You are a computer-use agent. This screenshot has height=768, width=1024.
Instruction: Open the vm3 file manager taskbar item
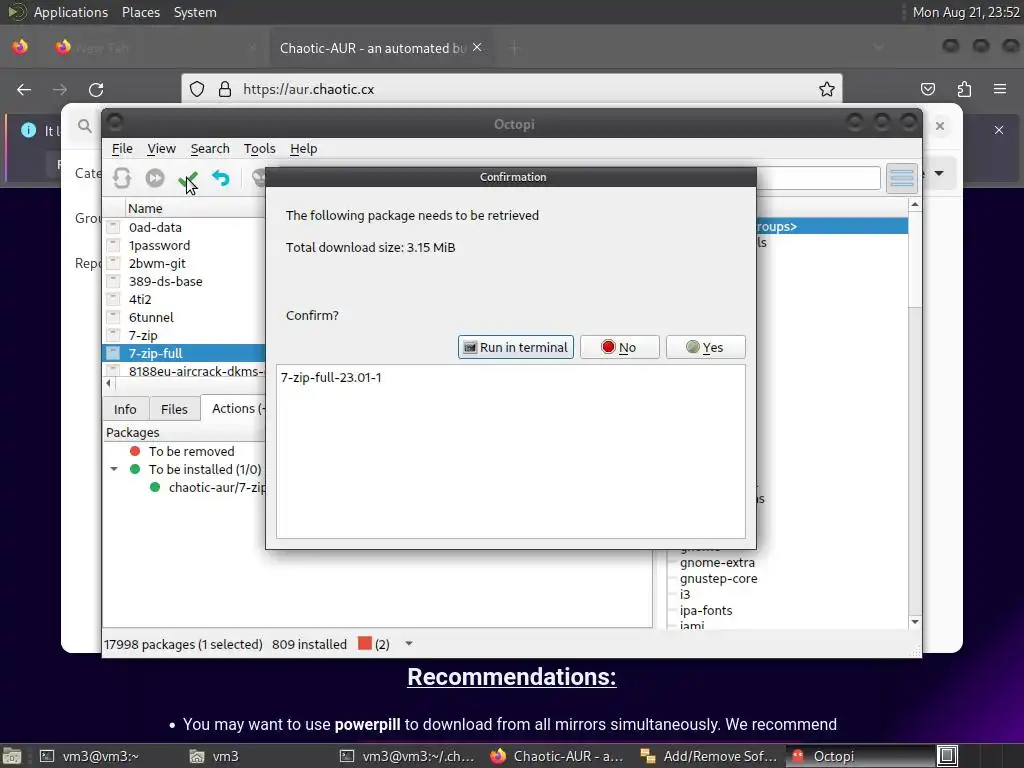click(216, 756)
